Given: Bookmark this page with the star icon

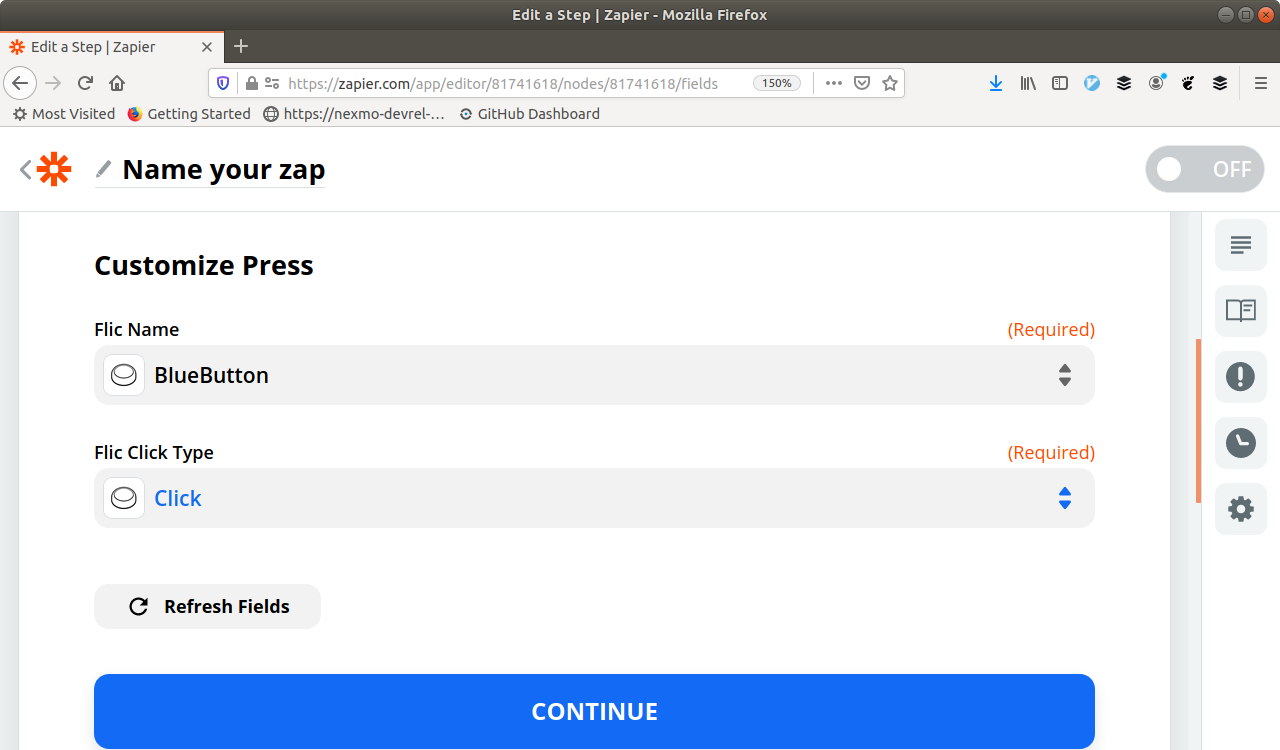Looking at the screenshot, I should [889, 83].
